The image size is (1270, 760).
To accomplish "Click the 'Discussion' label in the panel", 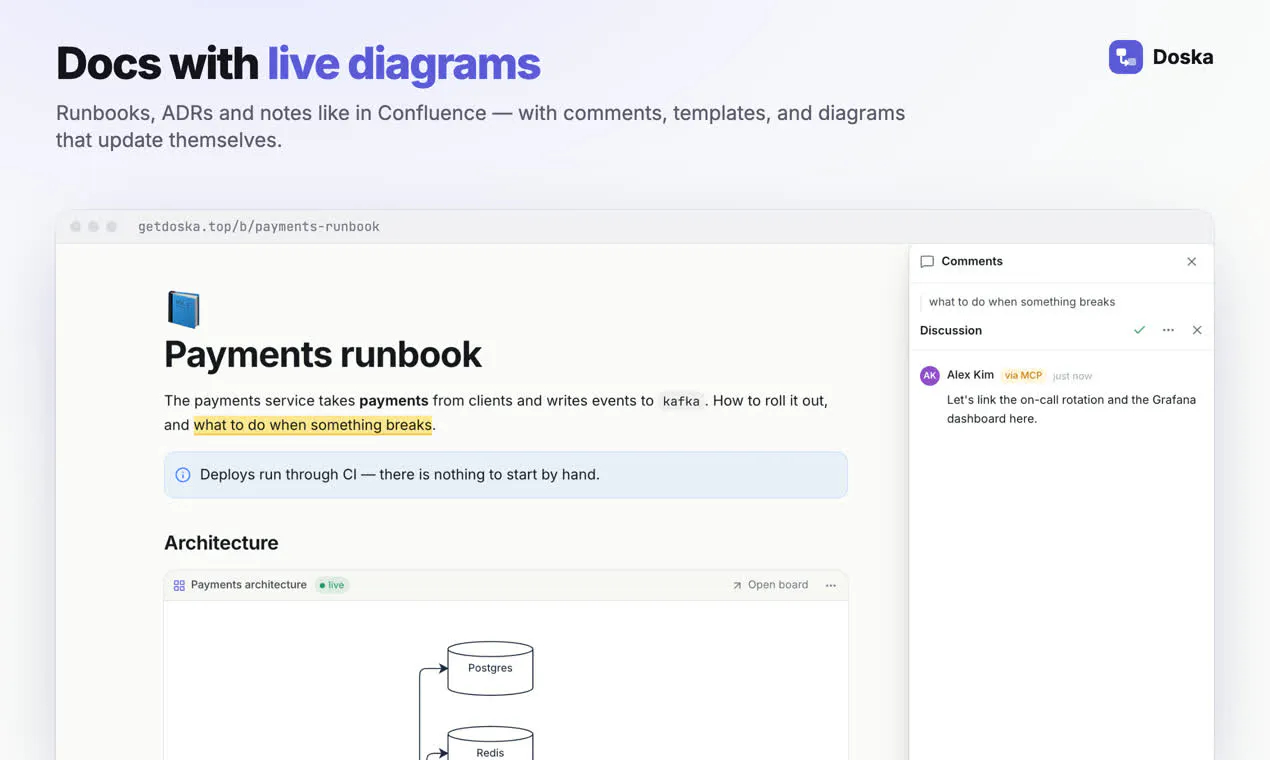I will click(951, 330).
